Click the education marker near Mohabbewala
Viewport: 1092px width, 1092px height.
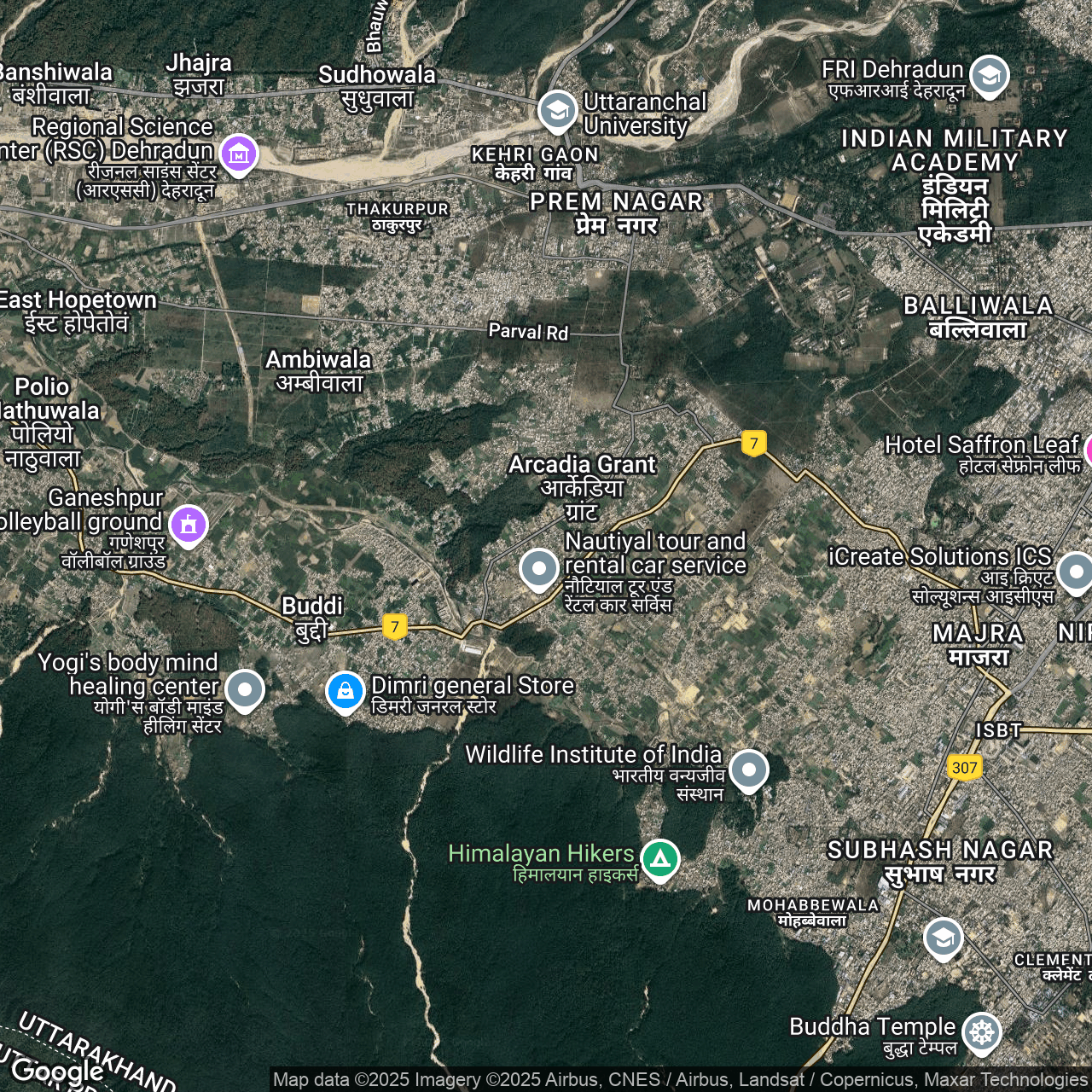point(943,938)
